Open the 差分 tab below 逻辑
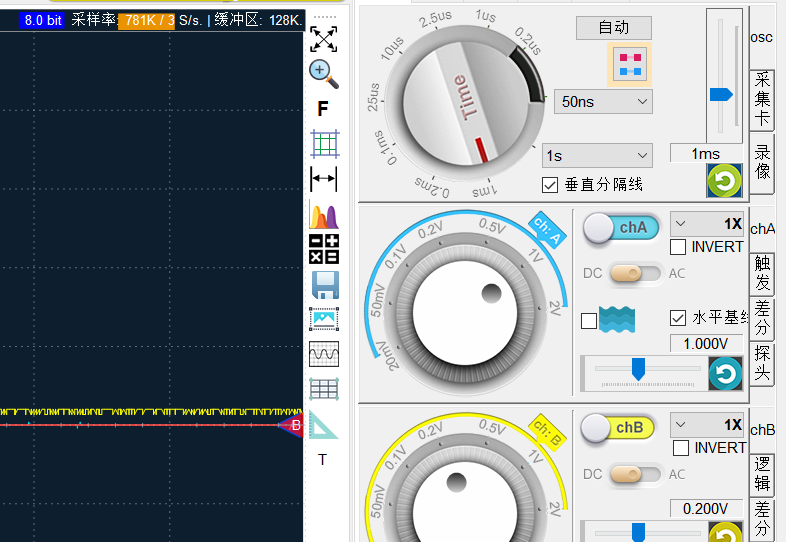 [x=762, y=518]
